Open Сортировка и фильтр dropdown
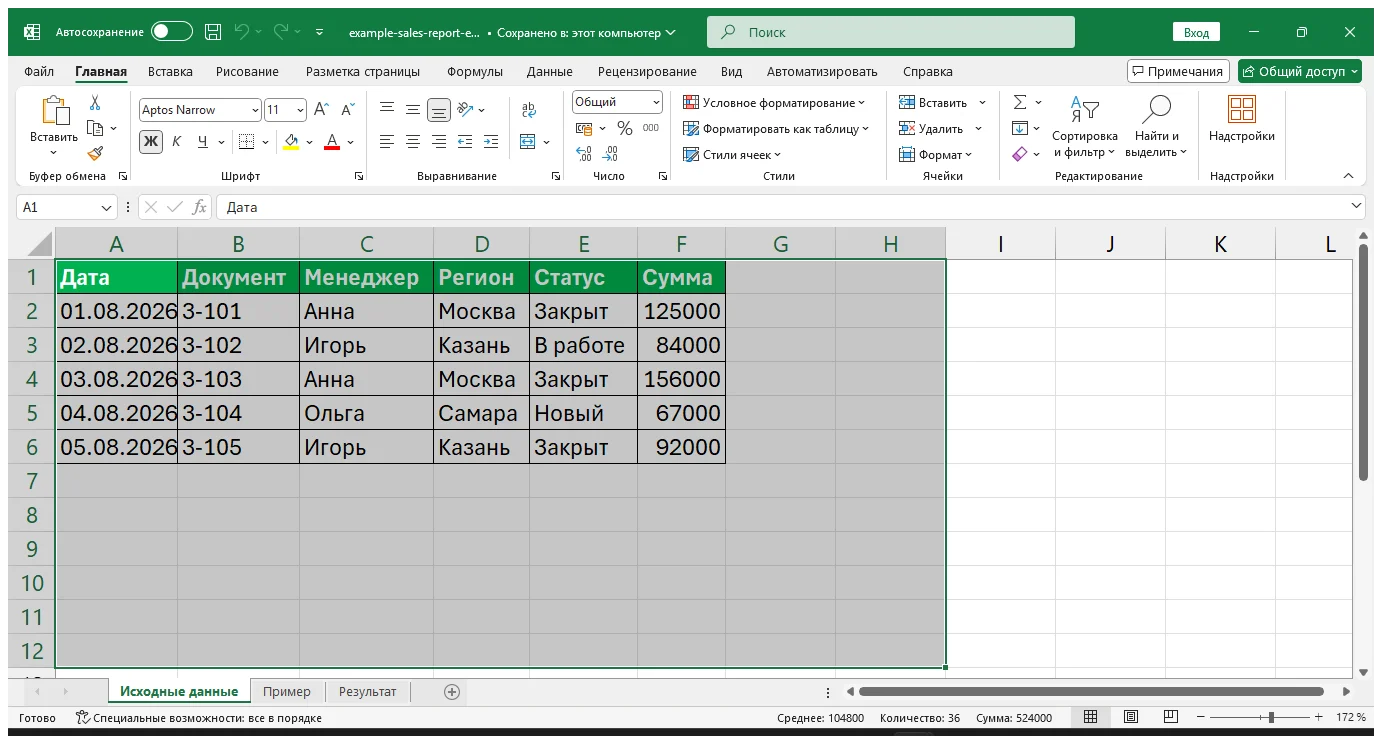Viewport: 1382px width, 736px height. (x=1085, y=127)
